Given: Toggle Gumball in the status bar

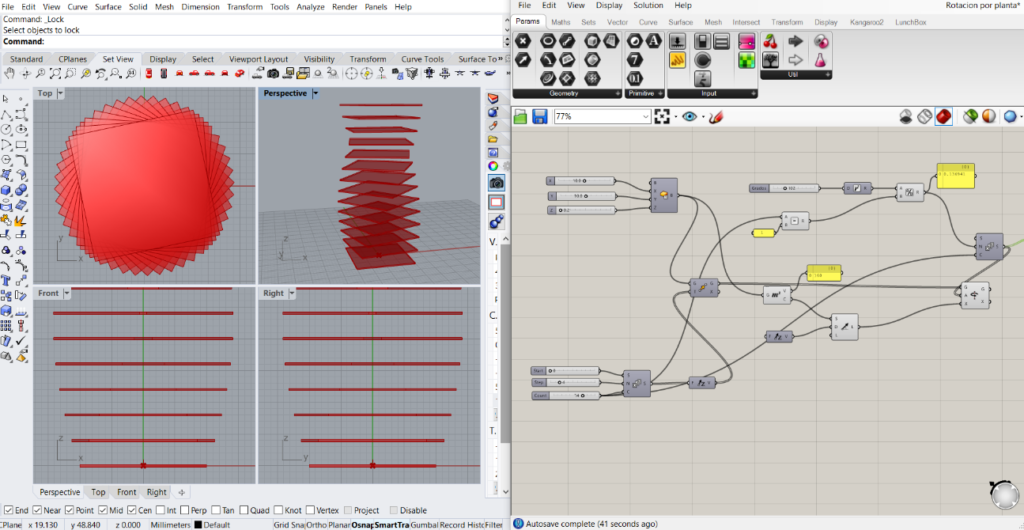Looking at the screenshot, I should point(424,525).
